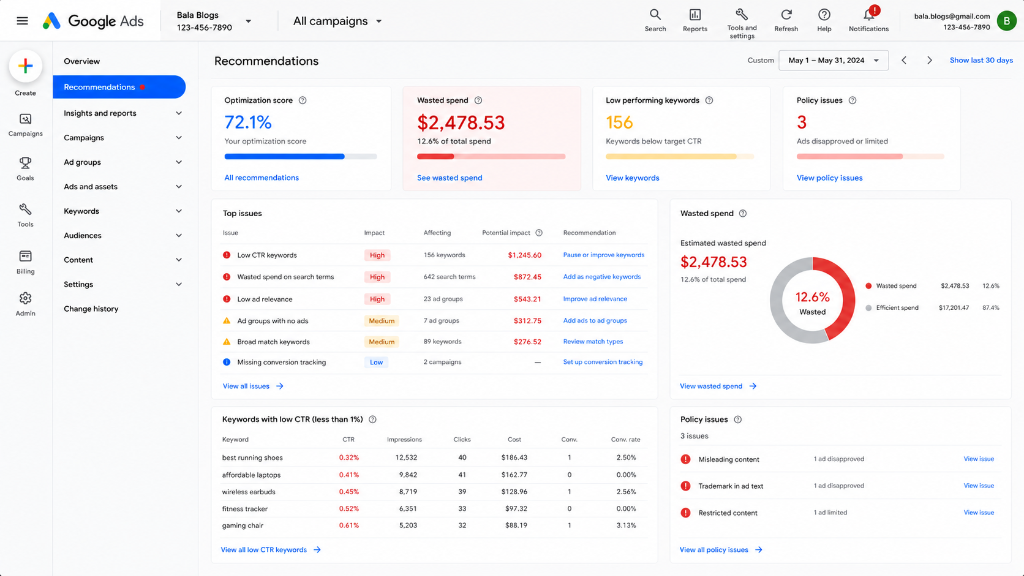Screen dimensions: 1024x576
Task: View issue for Misleading content
Action: (x=978, y=459)
